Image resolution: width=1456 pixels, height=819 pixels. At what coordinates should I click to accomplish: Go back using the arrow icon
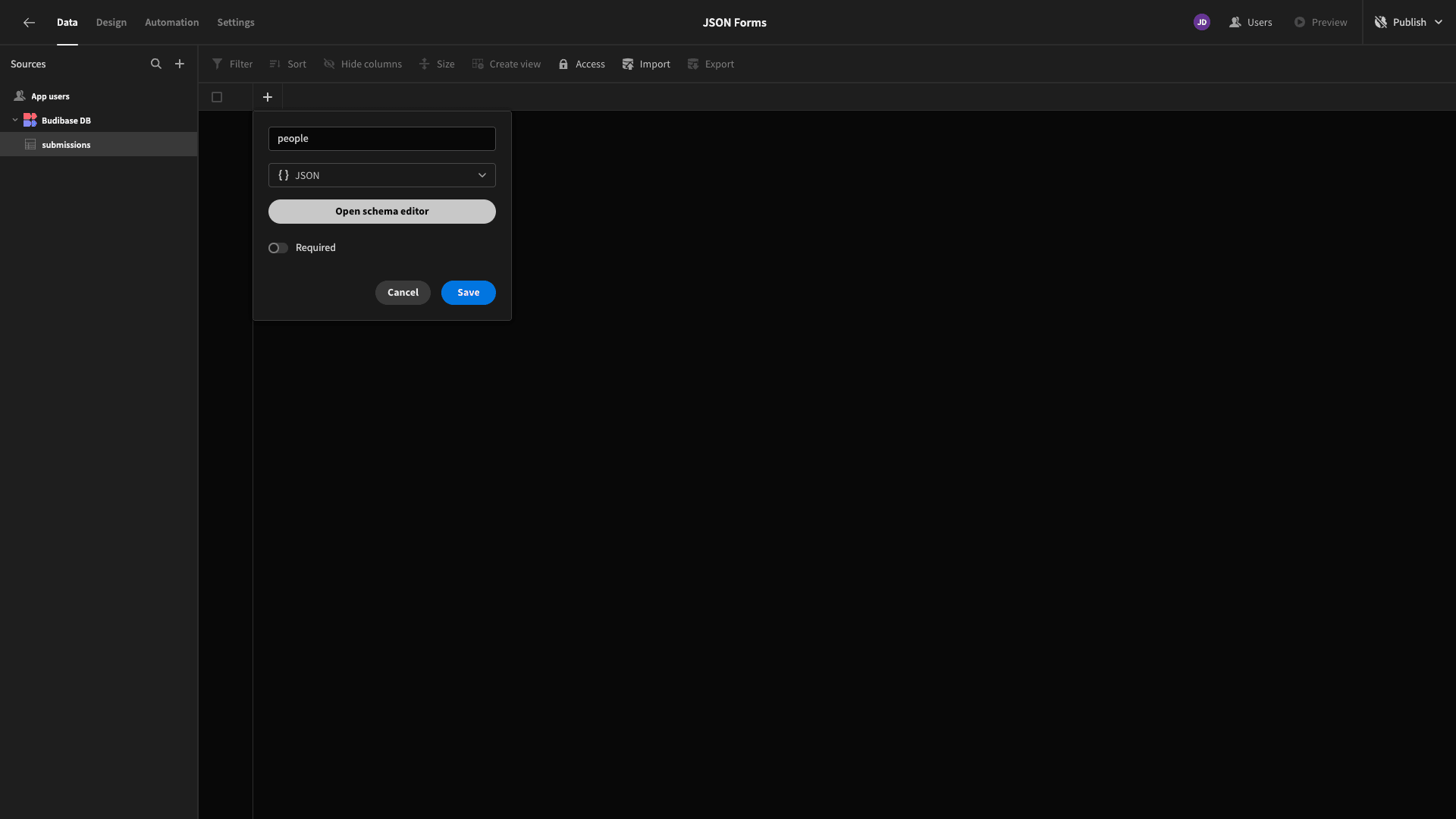click(x=29, y=23)
